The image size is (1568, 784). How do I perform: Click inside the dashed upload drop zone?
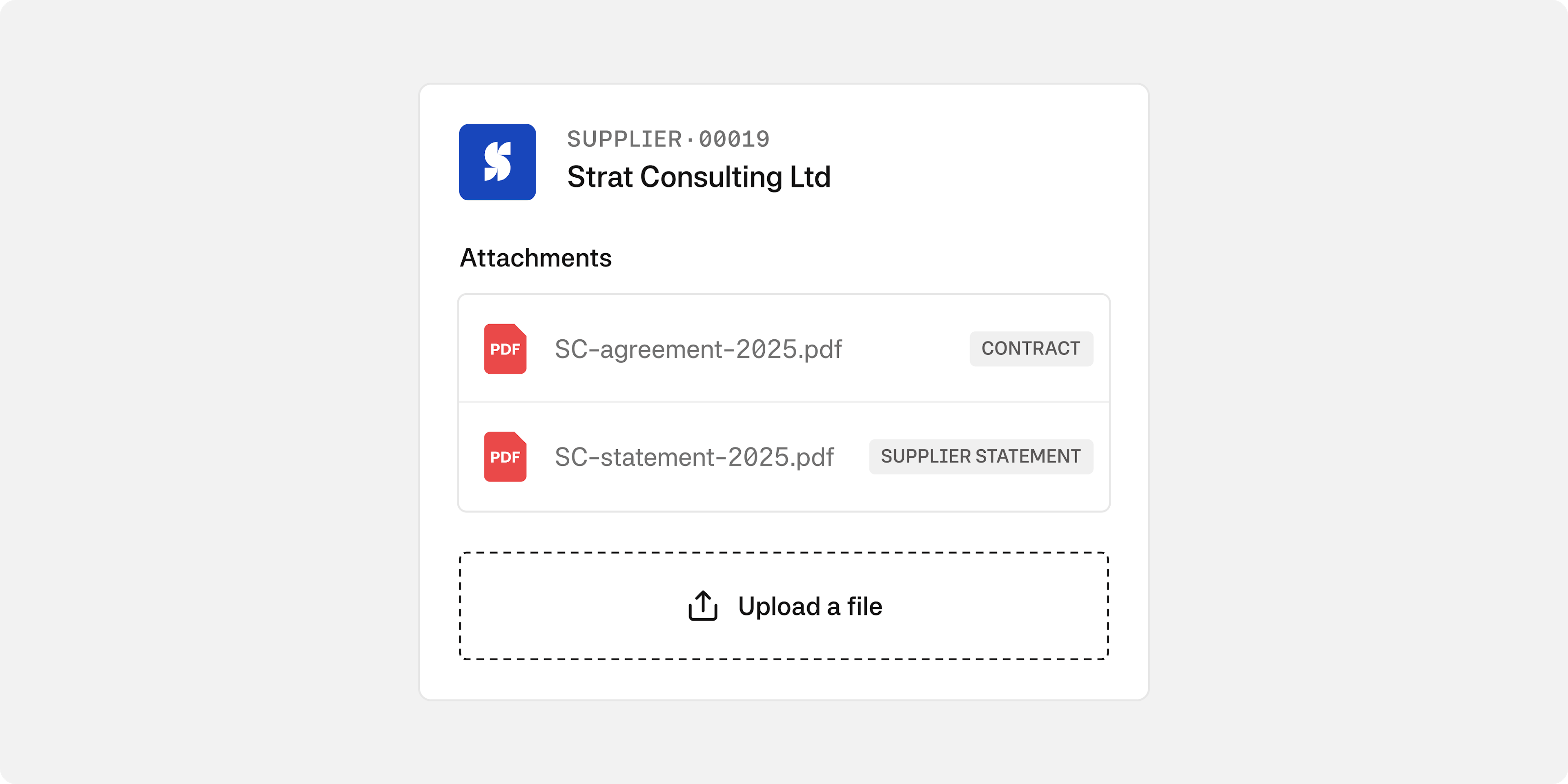pos(784,606)
